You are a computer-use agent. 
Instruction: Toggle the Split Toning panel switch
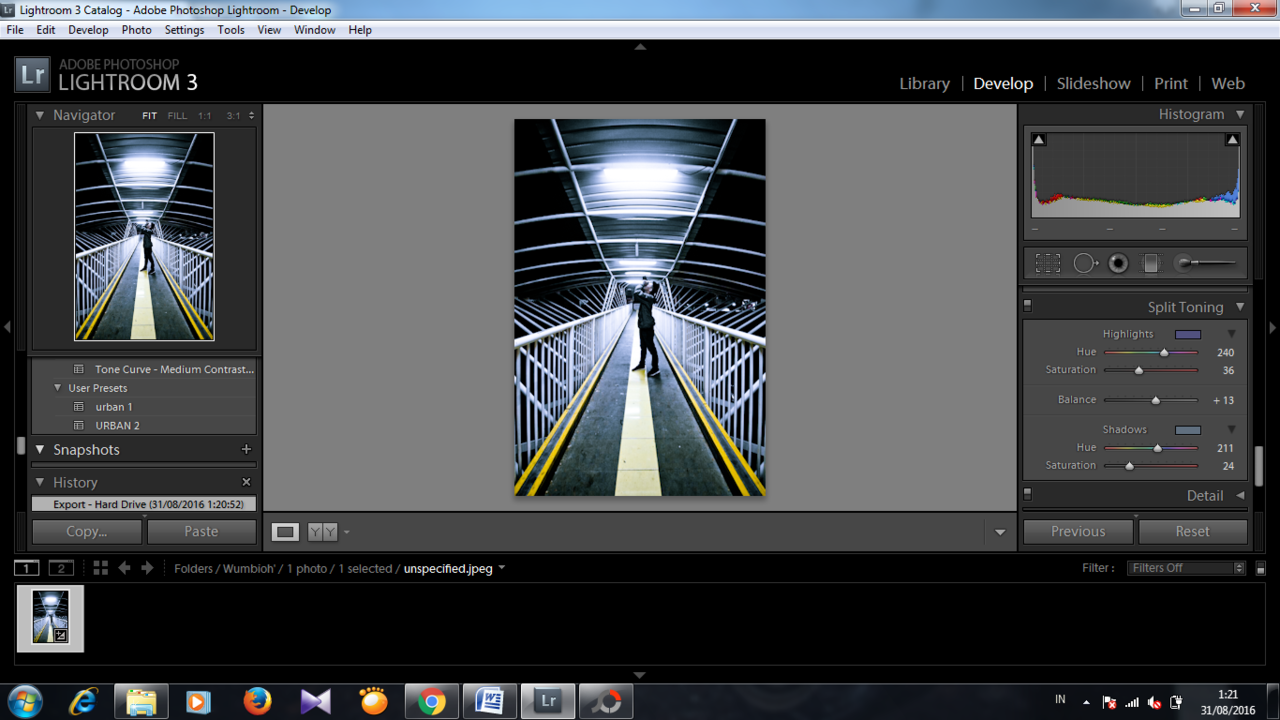[x=1027, y=306]
